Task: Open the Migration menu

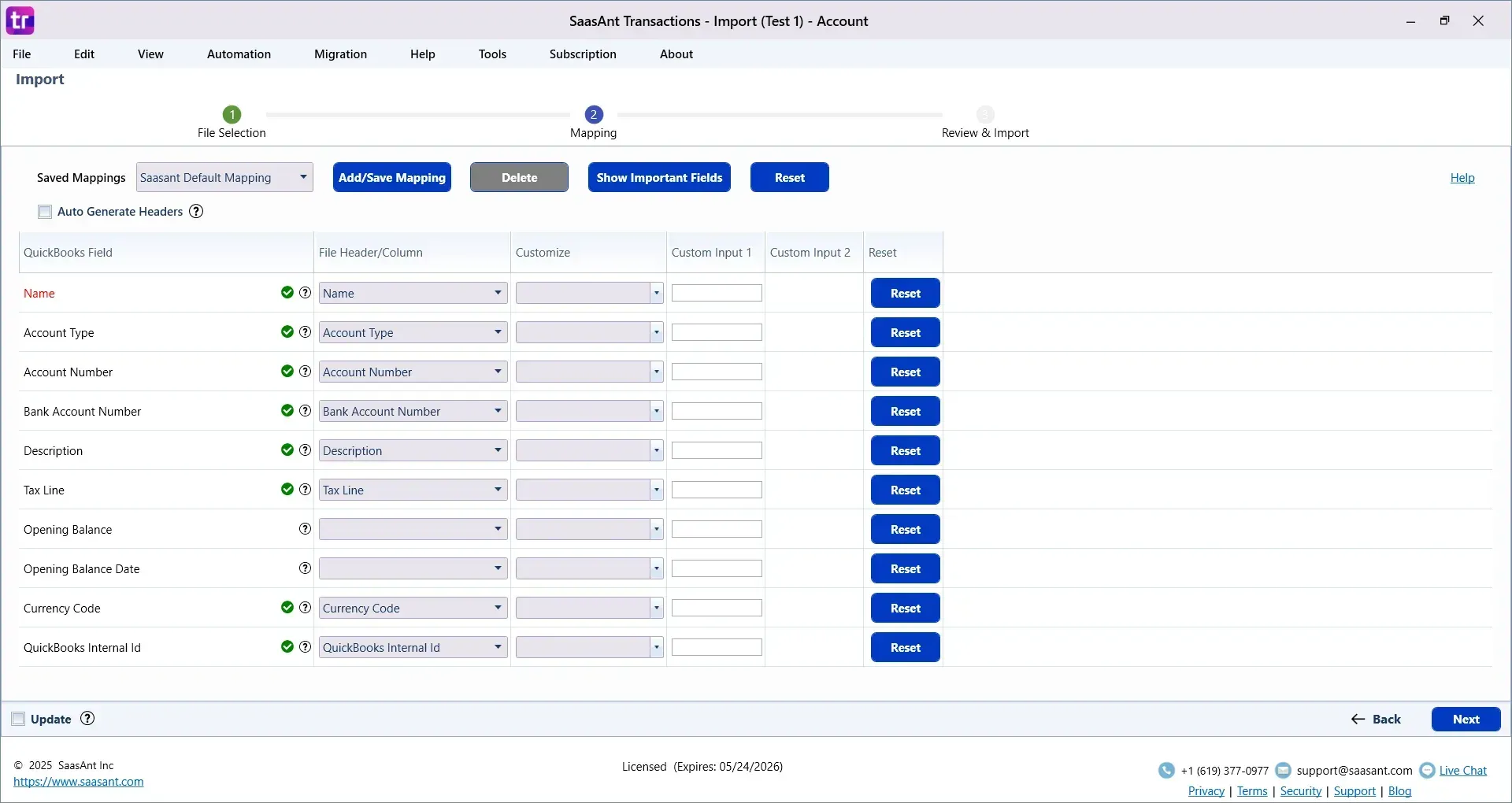Action: [340, 54]
